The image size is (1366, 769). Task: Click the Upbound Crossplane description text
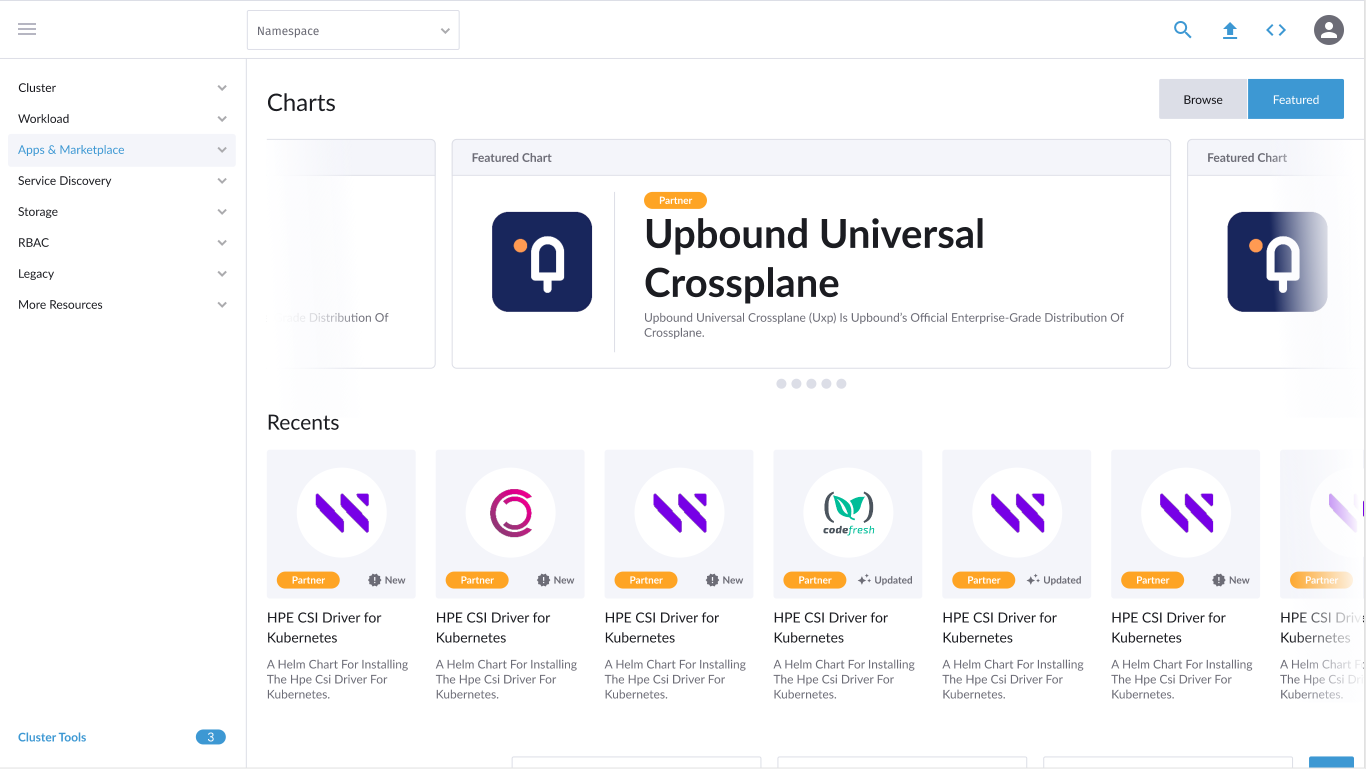pos(884,325)
